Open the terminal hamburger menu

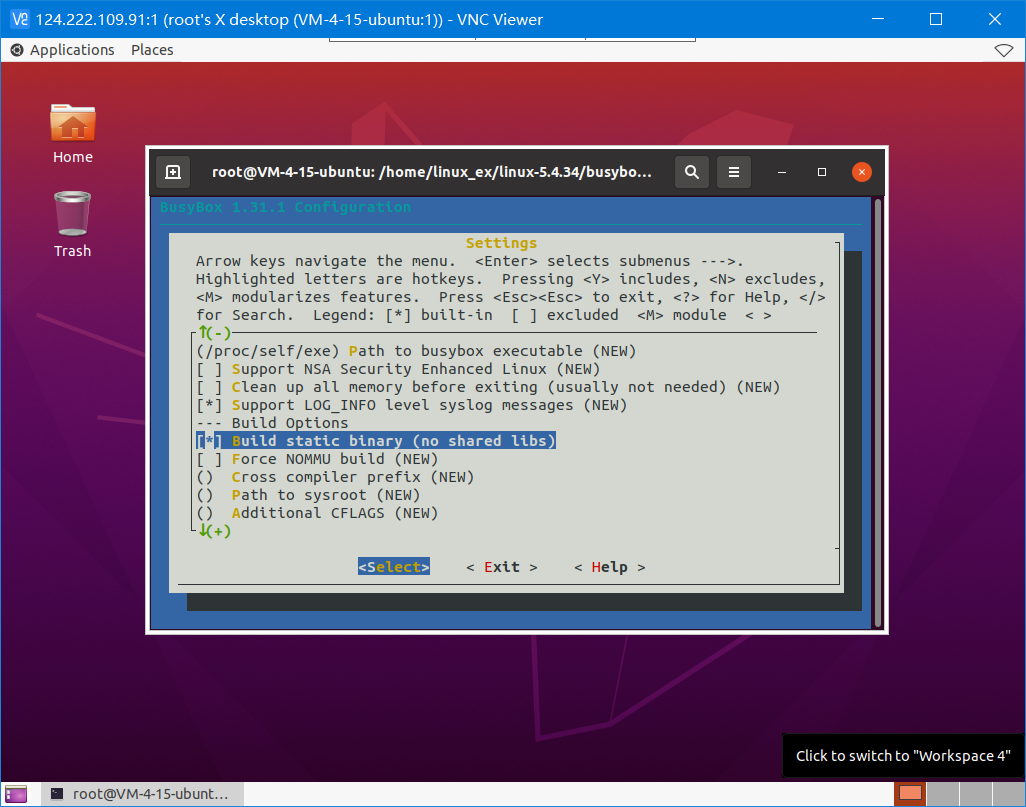(734, 172)
